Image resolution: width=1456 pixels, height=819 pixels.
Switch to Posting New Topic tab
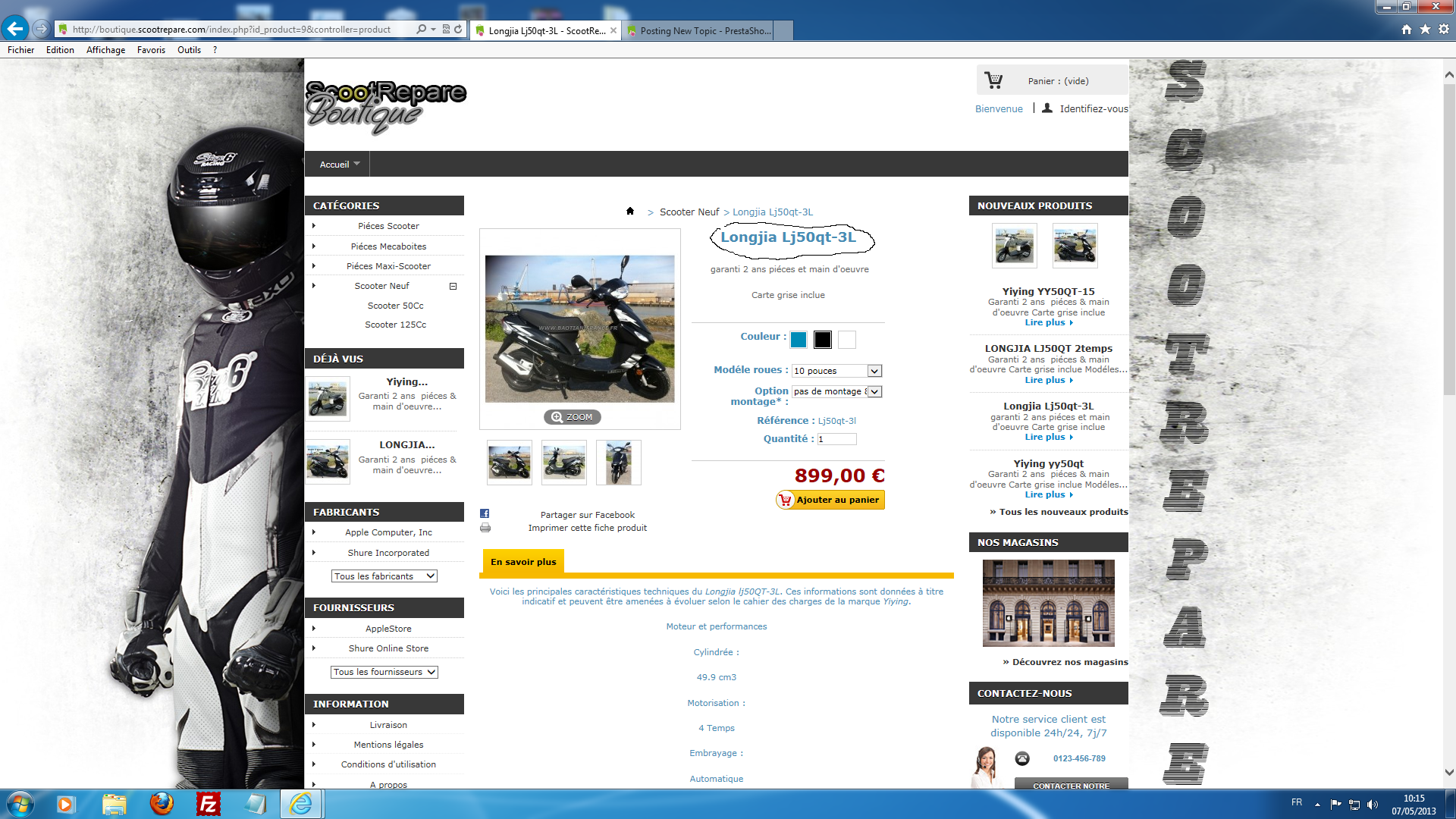click(707, 30)
